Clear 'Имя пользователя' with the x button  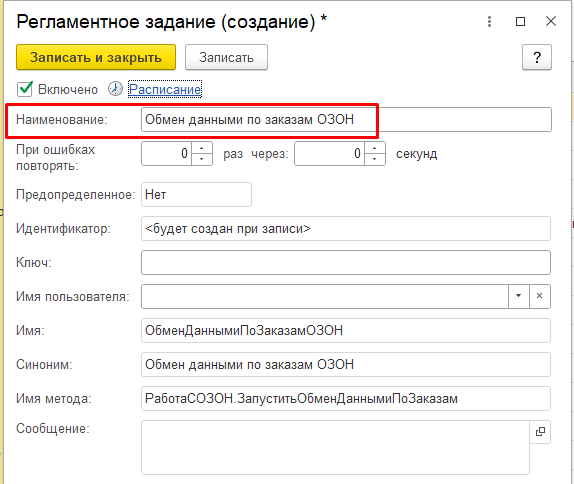[x=540, y=296]
